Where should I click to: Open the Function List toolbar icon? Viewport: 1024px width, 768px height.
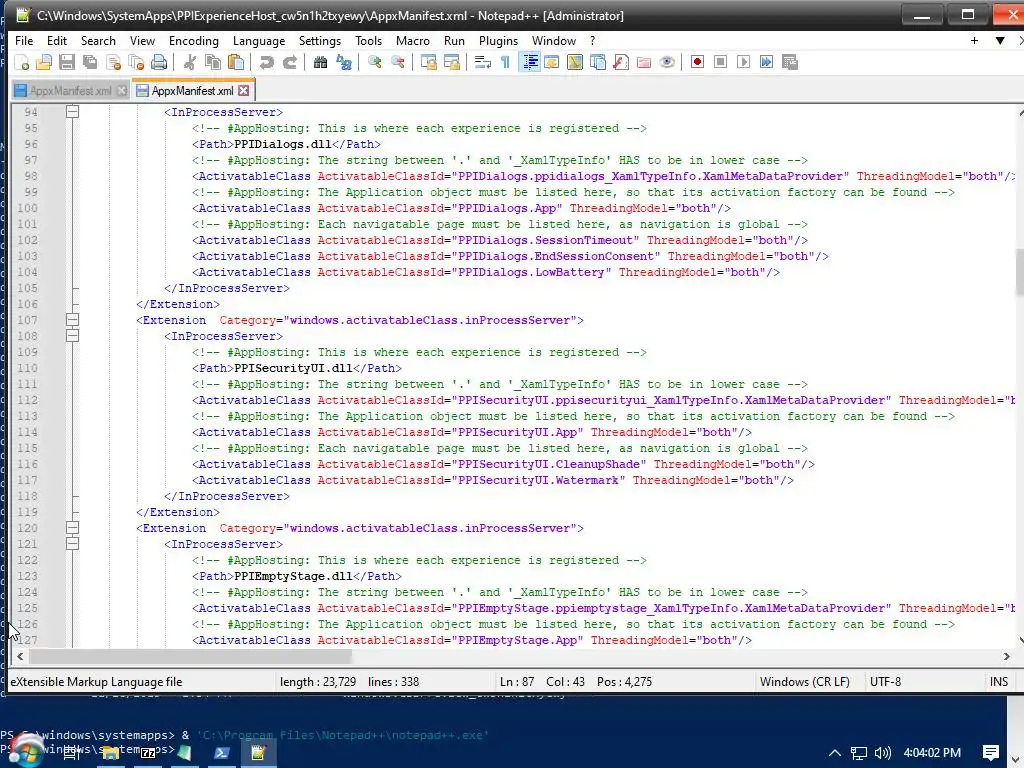[x=621, y=62]
